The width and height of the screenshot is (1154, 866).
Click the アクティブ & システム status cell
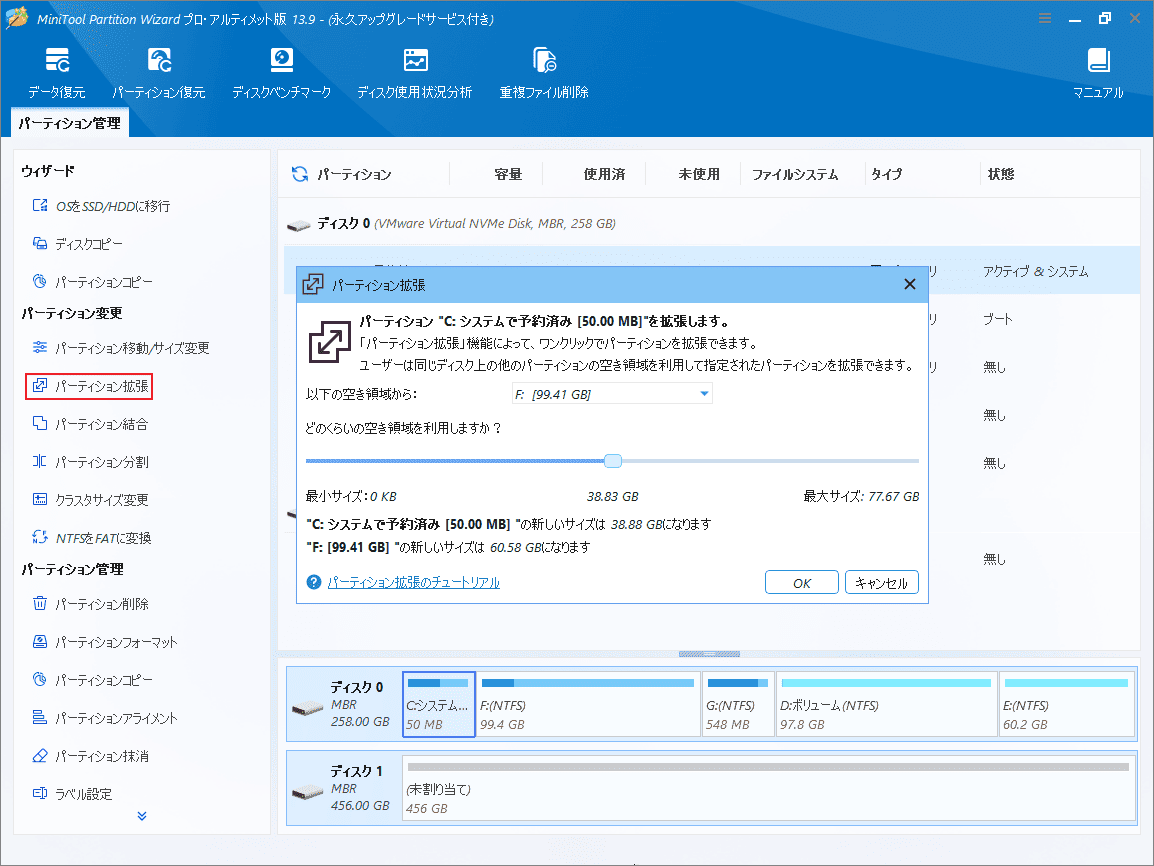pos(1035,271)
